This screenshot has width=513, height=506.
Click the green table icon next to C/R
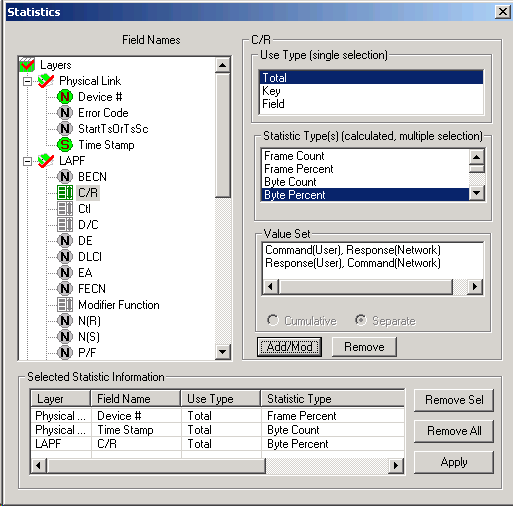(65, 193)
